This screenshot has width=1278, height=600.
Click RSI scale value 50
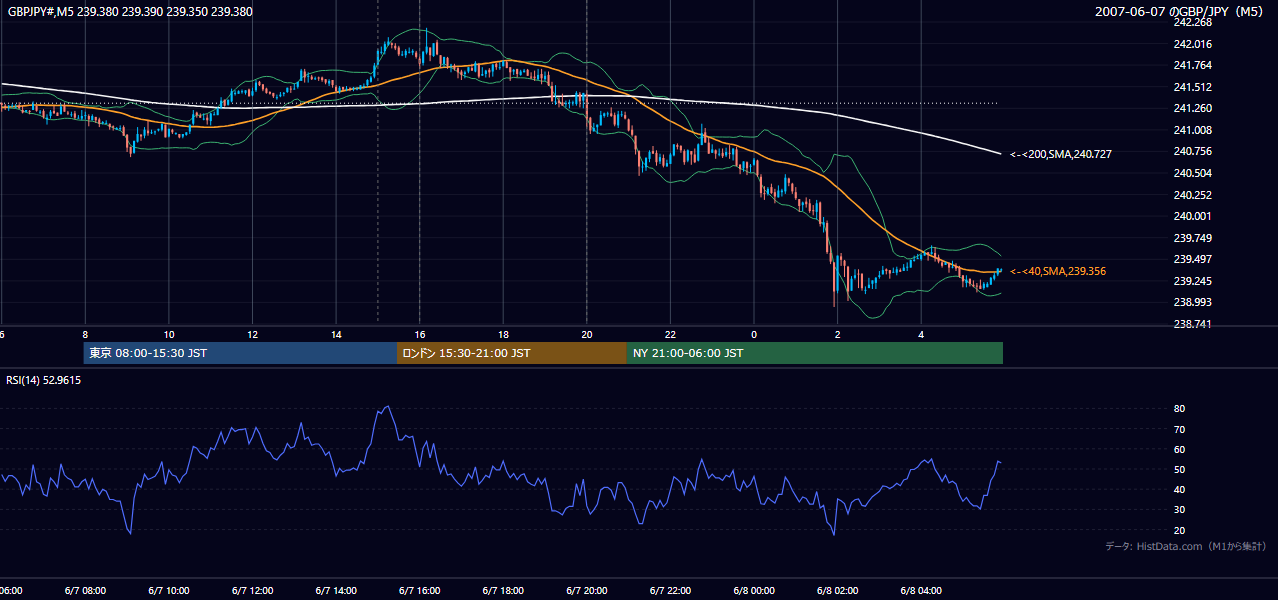(x=1179, y=469)
